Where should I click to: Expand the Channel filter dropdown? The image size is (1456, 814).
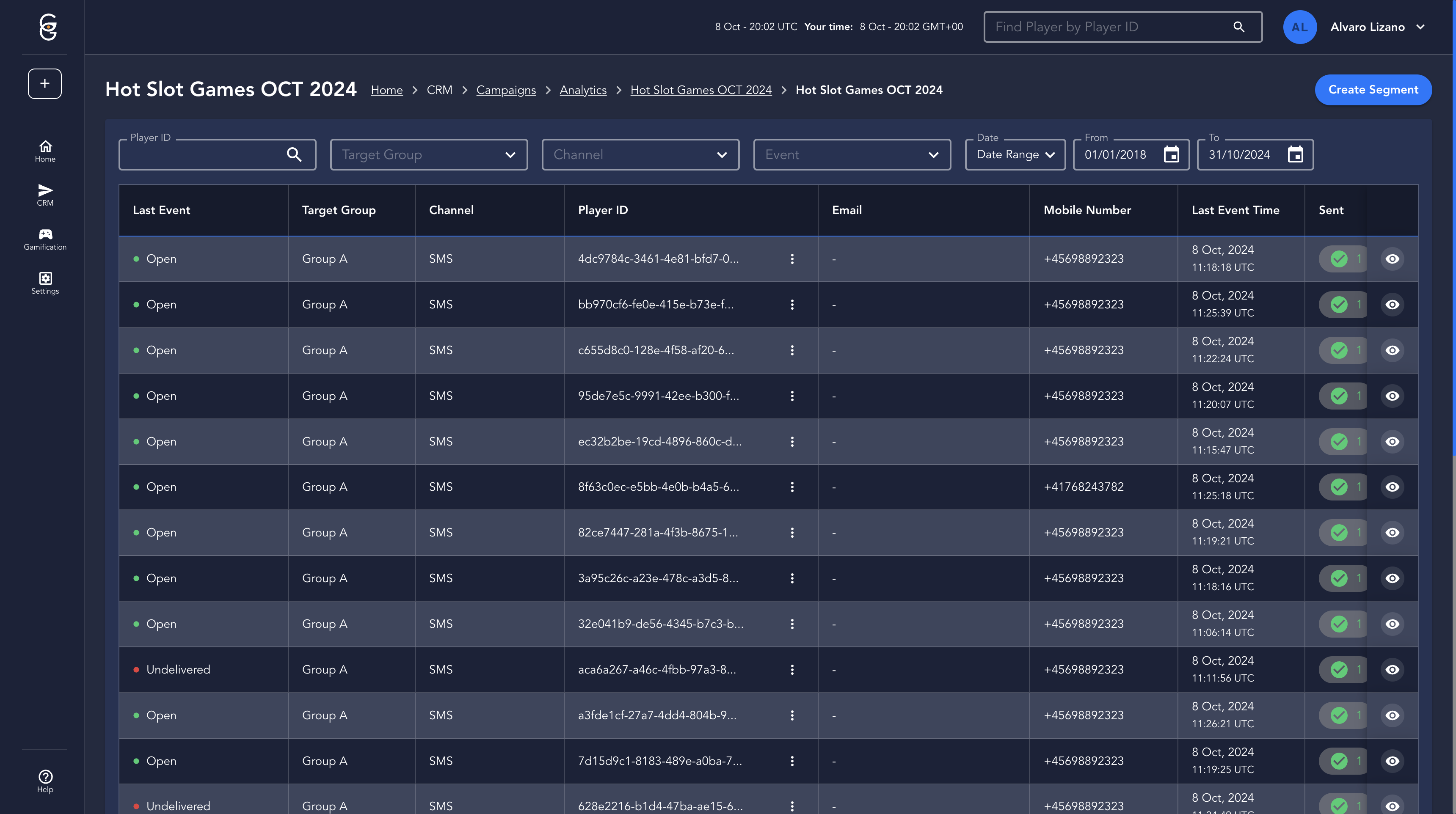point(640,154)
